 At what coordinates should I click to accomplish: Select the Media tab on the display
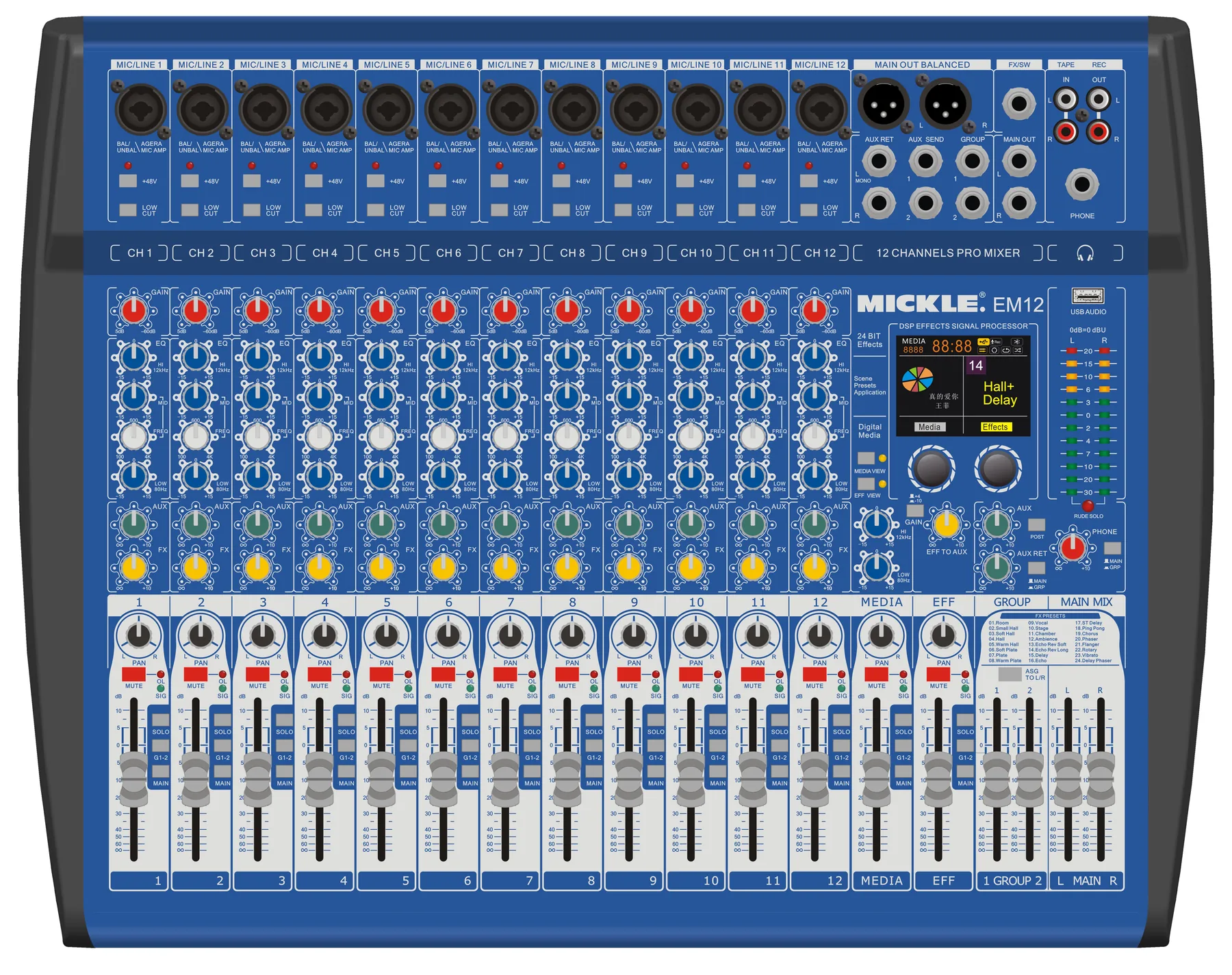[929, 427]
